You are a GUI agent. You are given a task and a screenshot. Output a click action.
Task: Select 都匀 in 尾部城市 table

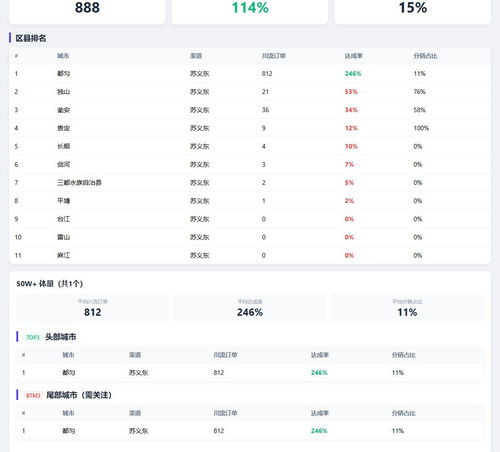pos(69,431)
